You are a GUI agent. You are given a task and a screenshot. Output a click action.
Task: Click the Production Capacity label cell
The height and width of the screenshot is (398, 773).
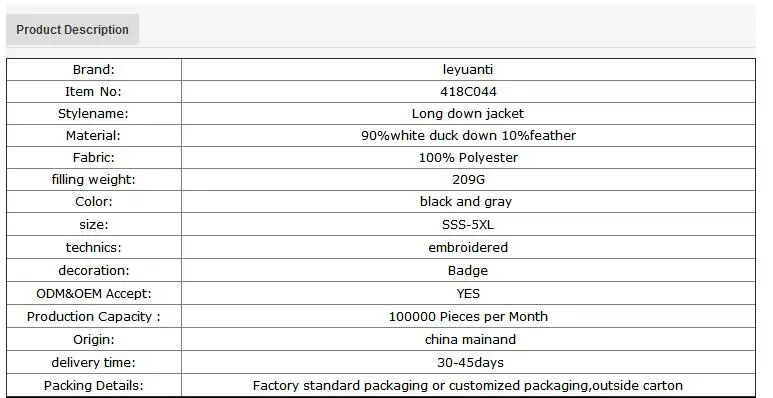tap(94, 316)
